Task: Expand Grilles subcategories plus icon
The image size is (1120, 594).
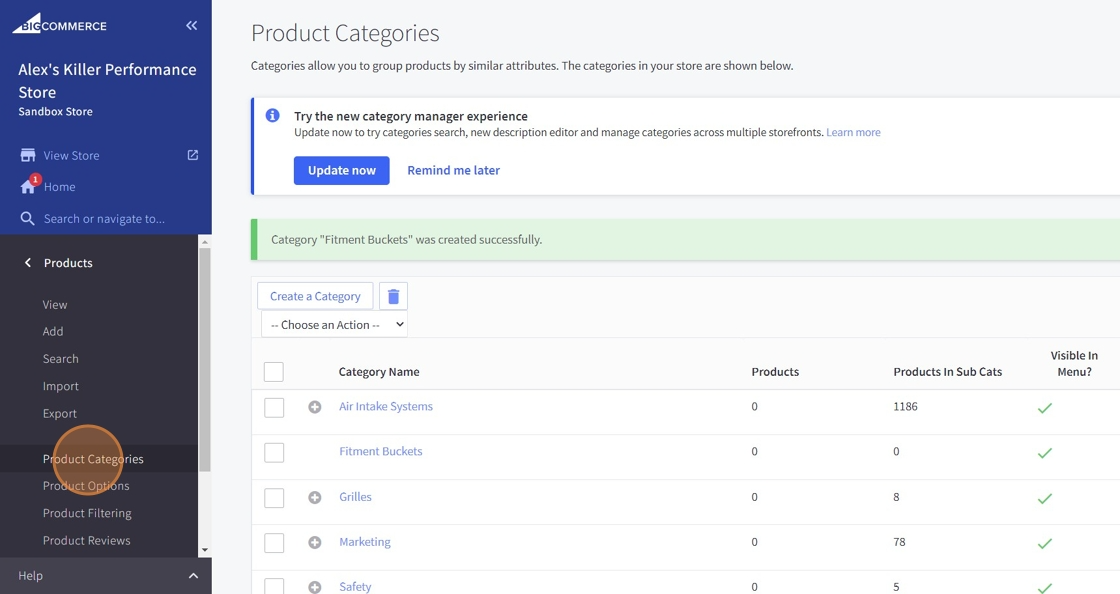Action: point(315,497)
